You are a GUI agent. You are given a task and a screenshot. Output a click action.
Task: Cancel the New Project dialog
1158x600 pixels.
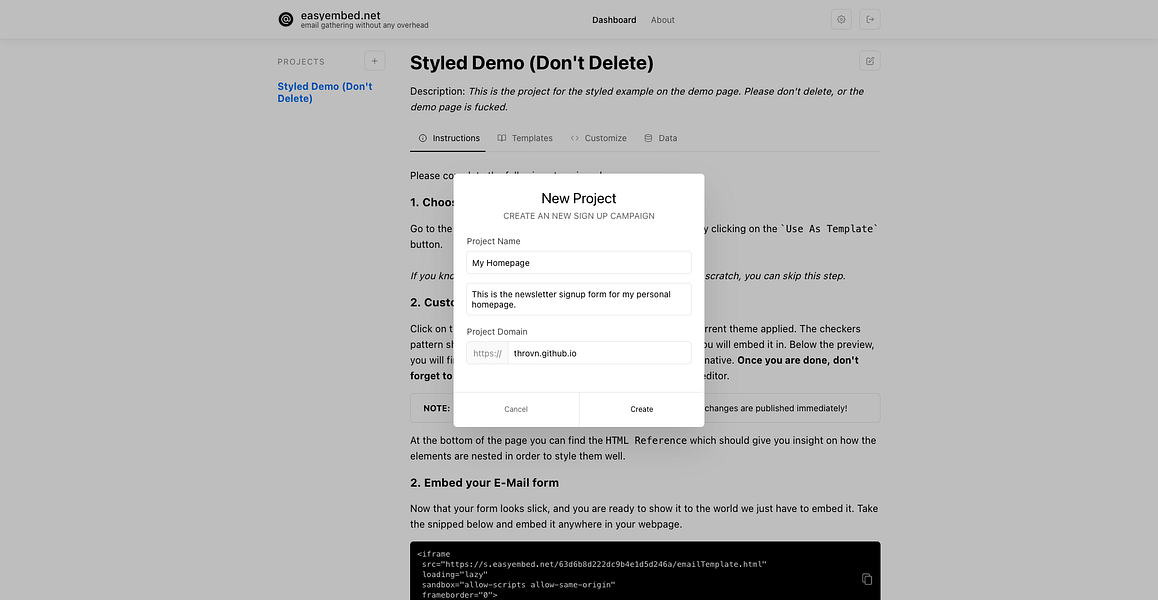516,408
